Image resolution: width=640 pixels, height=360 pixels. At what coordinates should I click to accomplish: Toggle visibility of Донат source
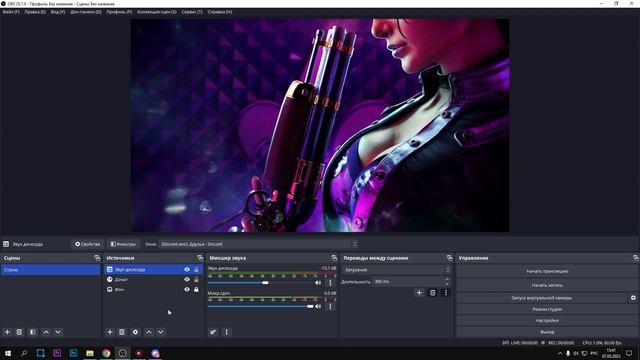187,280
